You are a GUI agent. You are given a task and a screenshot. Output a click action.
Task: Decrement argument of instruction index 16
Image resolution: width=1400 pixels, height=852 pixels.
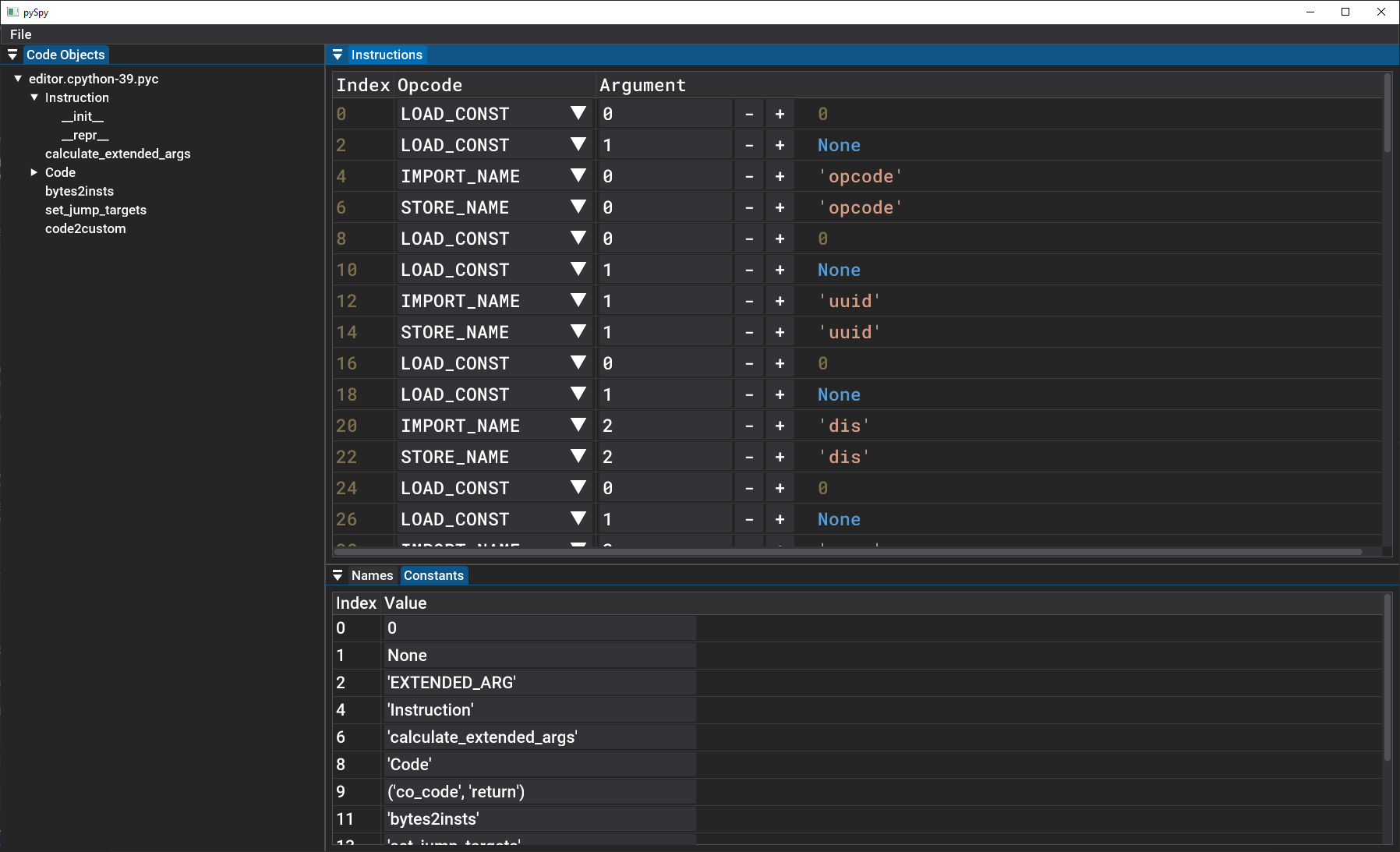coord(749,363)
